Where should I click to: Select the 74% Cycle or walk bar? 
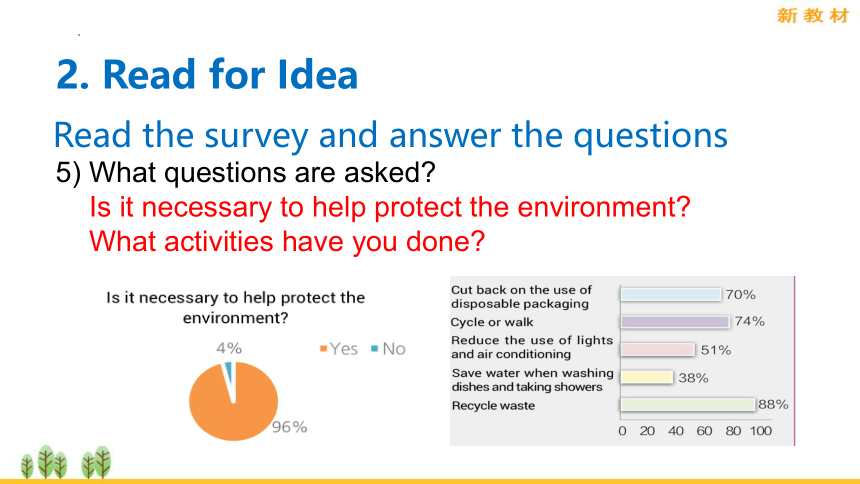[x=675, y=322]
